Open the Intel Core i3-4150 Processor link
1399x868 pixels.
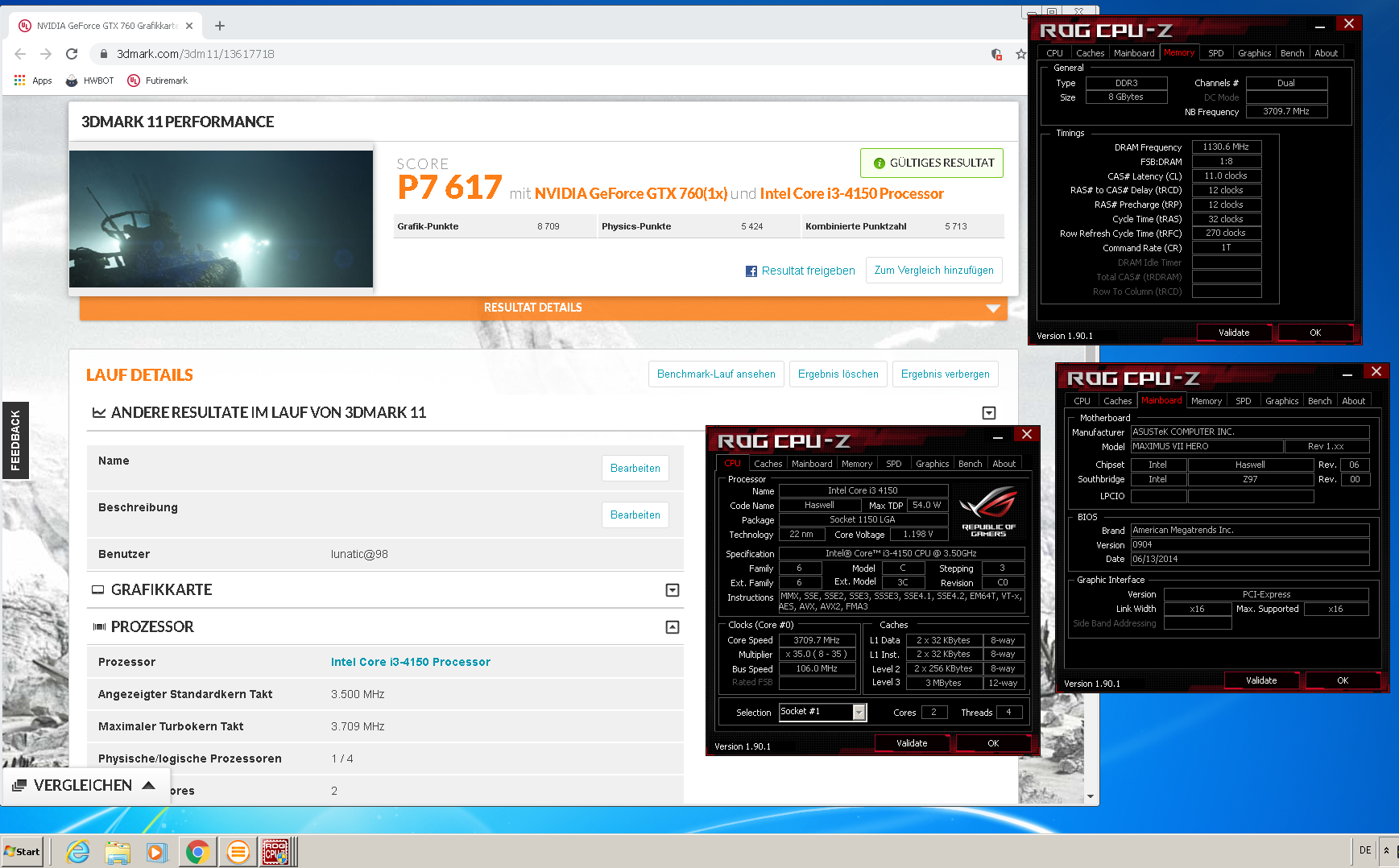tap(410, 662)
